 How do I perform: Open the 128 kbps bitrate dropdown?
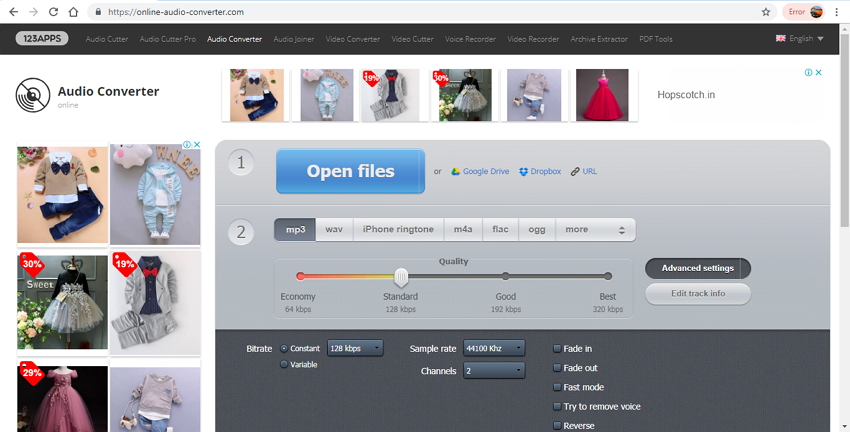coord(355,348)
